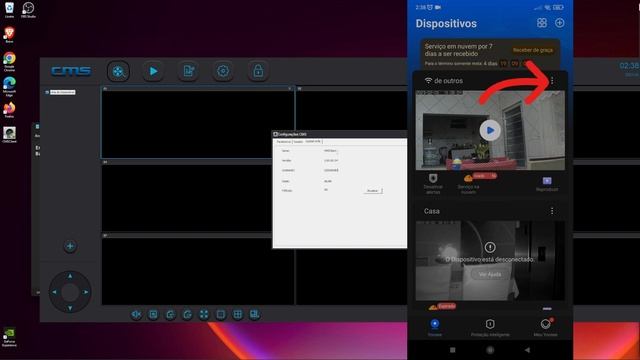Screen dimensions: 640x360
Task: Play the 'de outros' camera live feed
Action: coord(490,131)
